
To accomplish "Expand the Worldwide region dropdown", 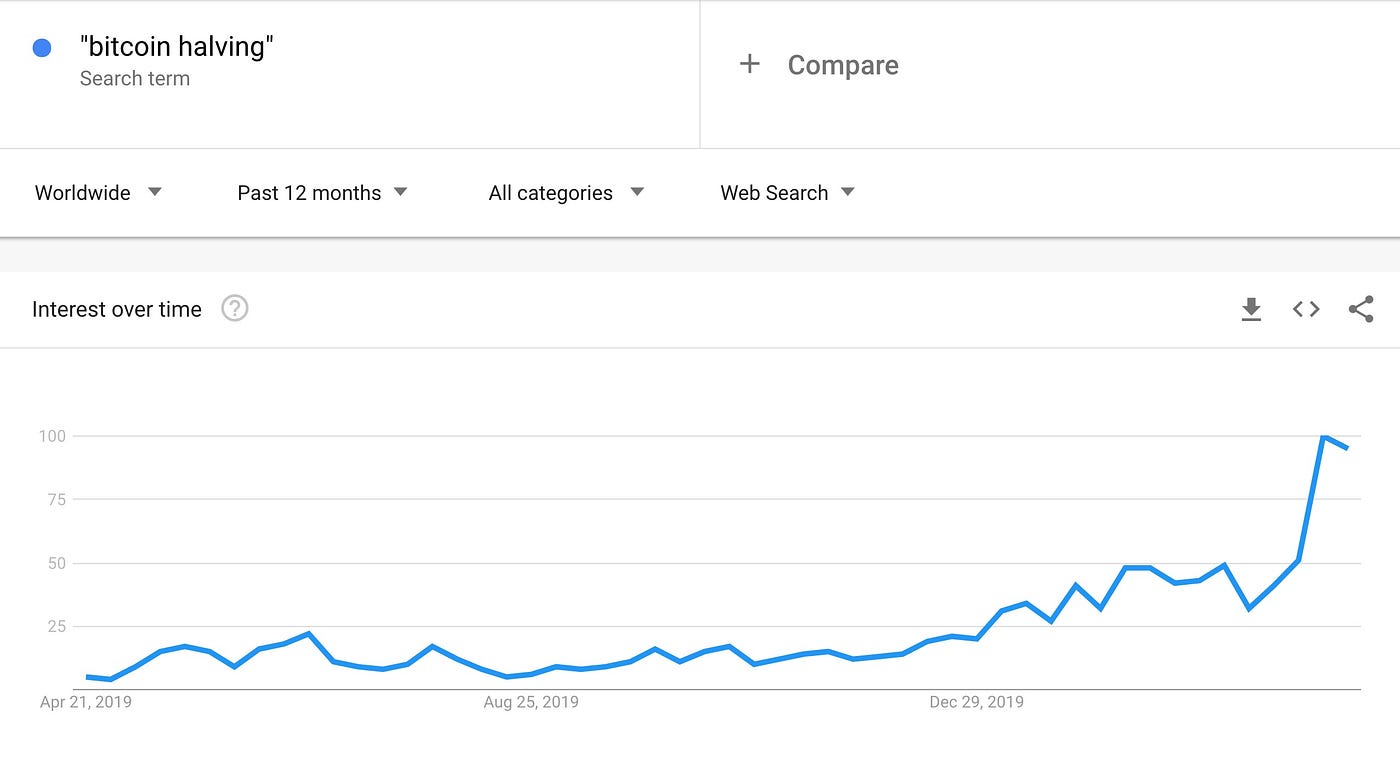I will pyautogui.click(x=98, y=193).
